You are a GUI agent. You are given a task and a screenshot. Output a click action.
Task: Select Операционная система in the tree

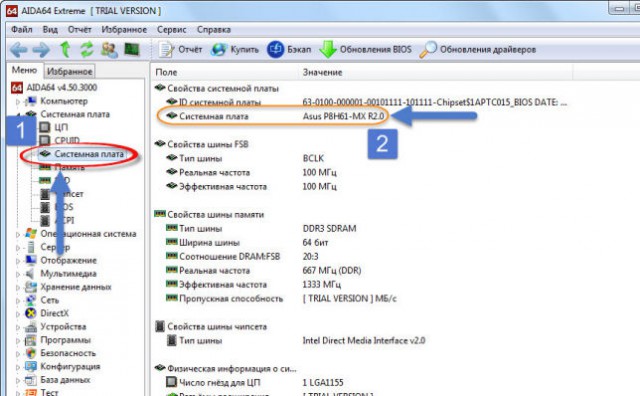click(88, 234)
